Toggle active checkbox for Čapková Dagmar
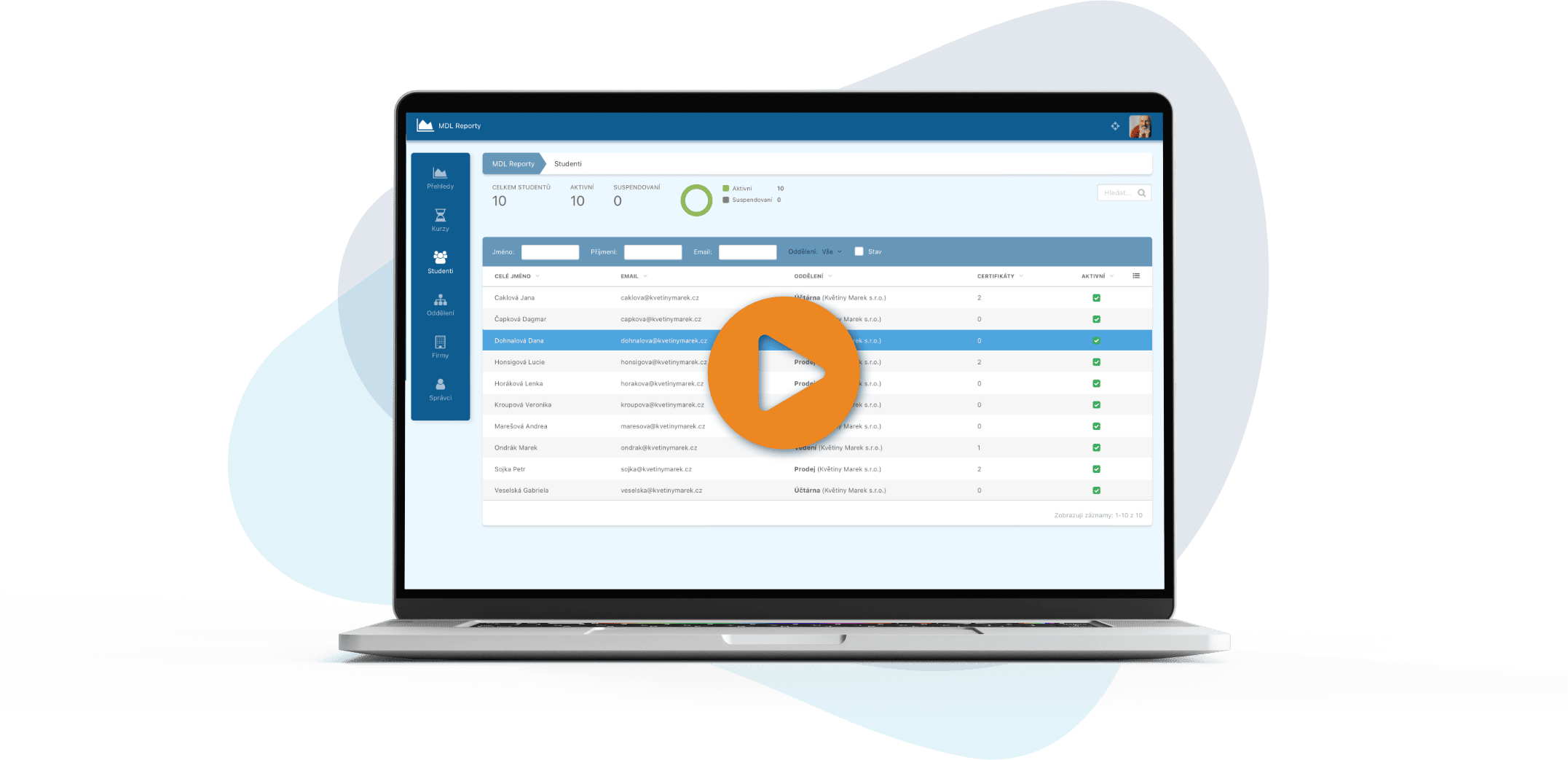Image resolution: width=1568 pixels, height=760 pixels. 1096,319
